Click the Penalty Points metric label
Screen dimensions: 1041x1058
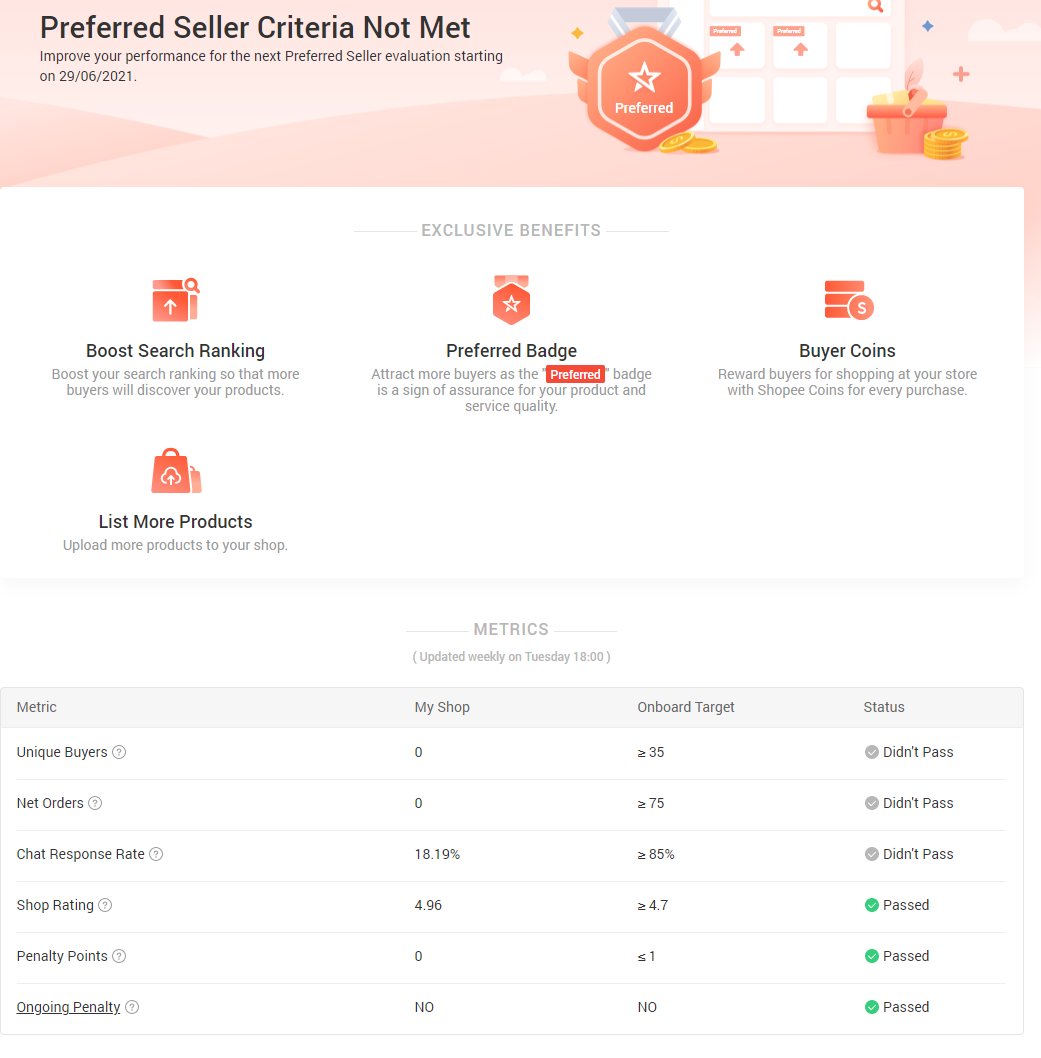point(62,956)
